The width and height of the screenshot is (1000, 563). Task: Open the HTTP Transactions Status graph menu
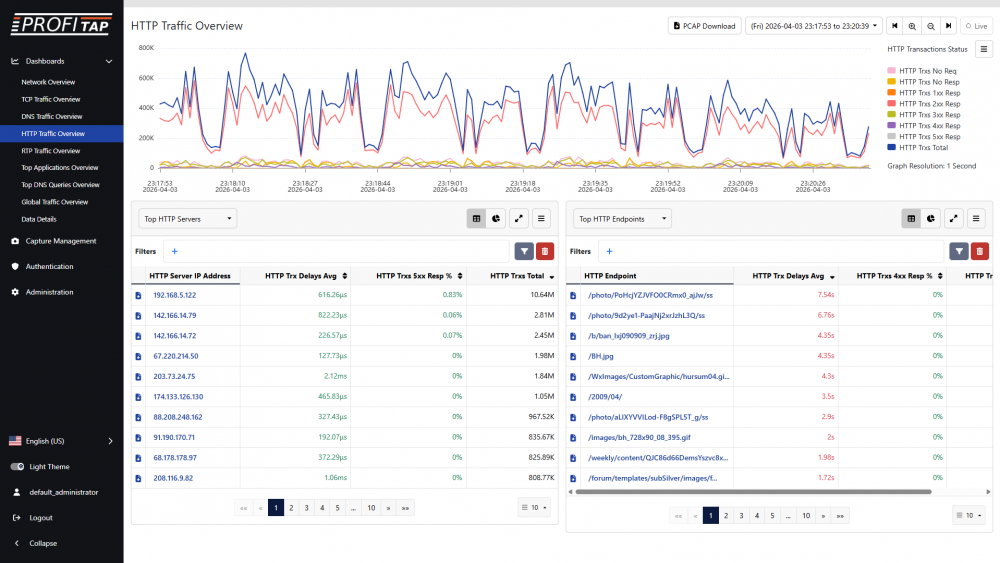[984, 48]
